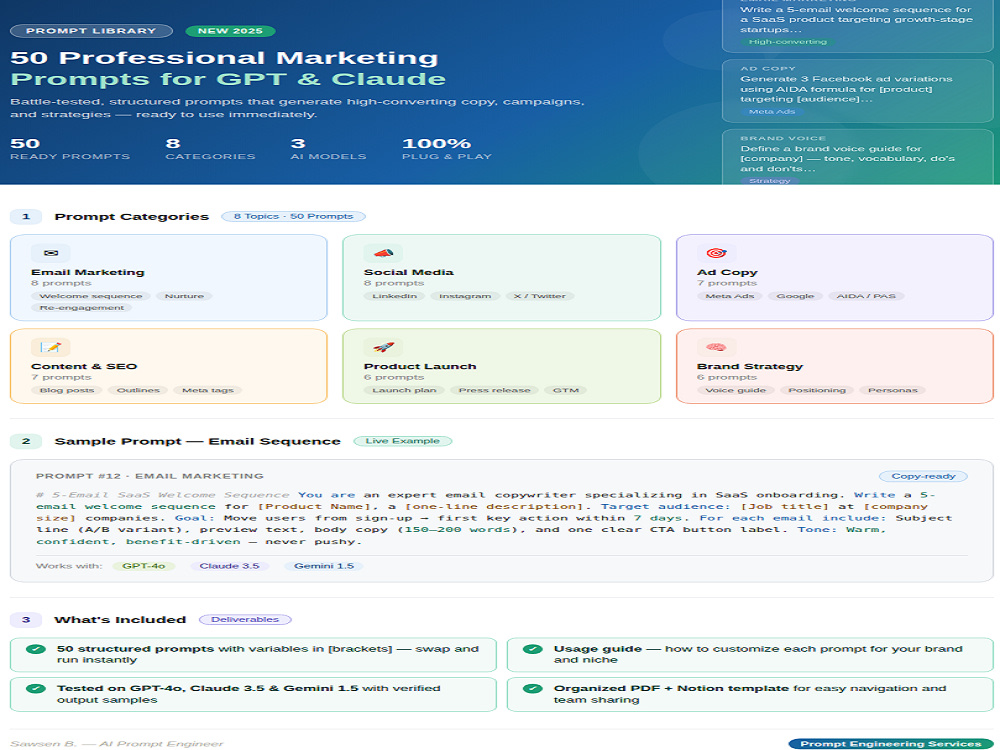Open the BRAND VOICE preview card in header
This screenshot has width=1000, height=750.
pyautogui.click(x=857, y=158)
